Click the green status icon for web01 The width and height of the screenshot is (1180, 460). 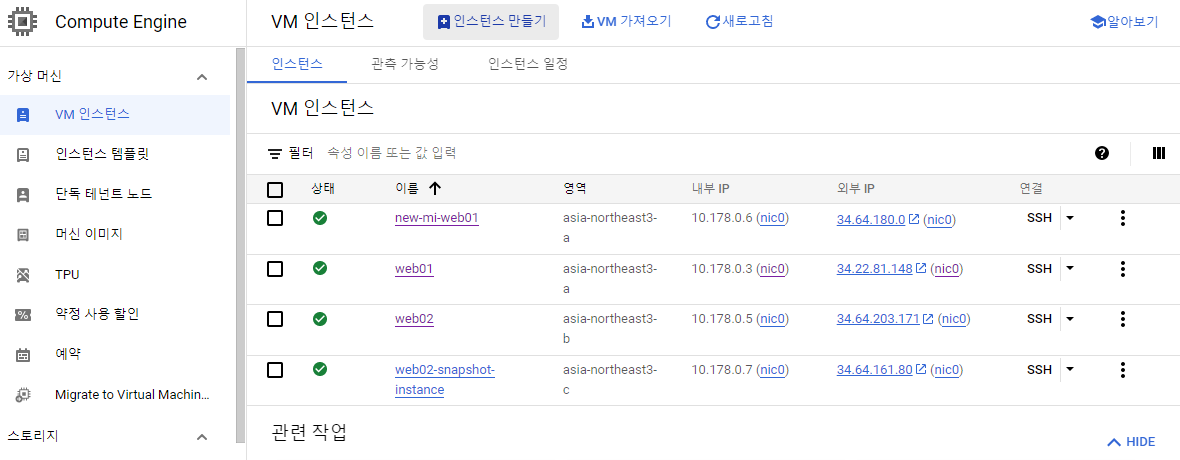pyautogui.click(x=320, y=268)
